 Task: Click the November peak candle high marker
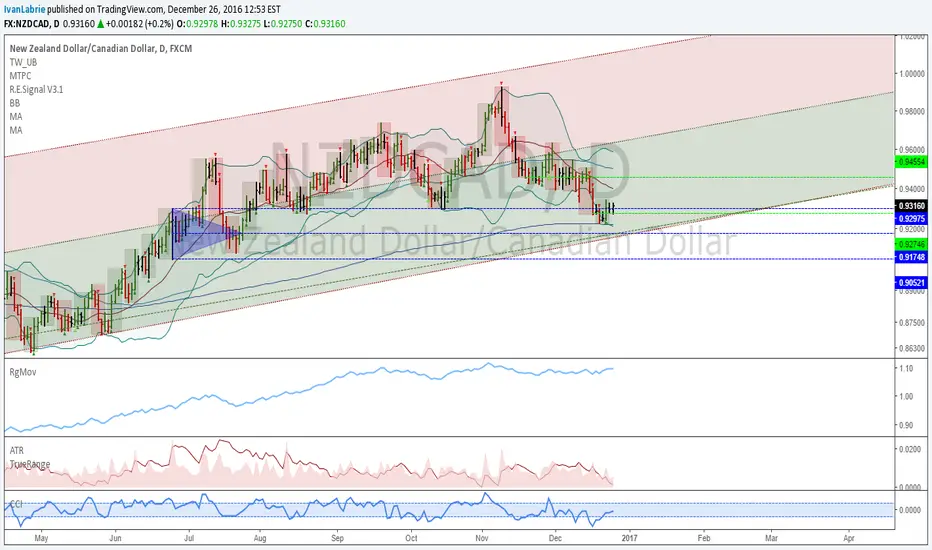click(x=502, y=84)
